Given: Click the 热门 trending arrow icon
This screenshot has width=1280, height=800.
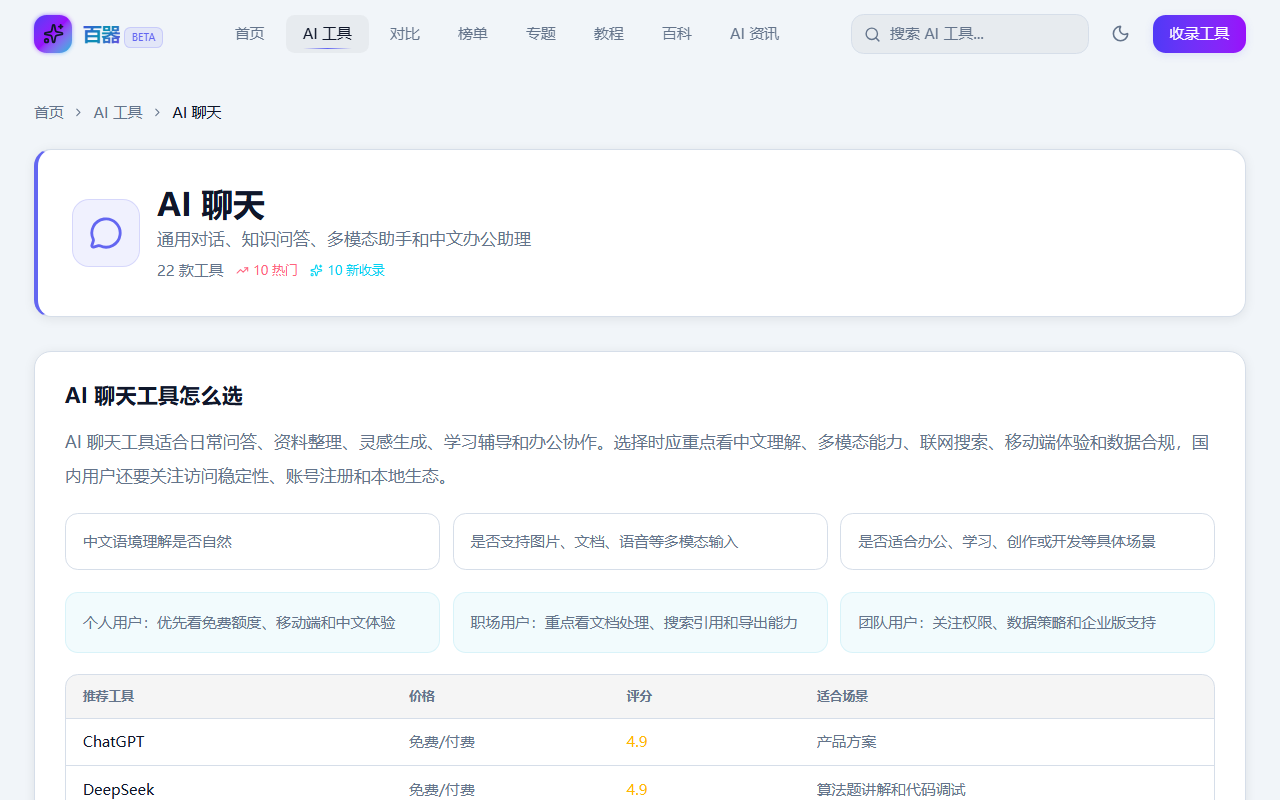Looking at the screenshot, I should pos(242,270).
